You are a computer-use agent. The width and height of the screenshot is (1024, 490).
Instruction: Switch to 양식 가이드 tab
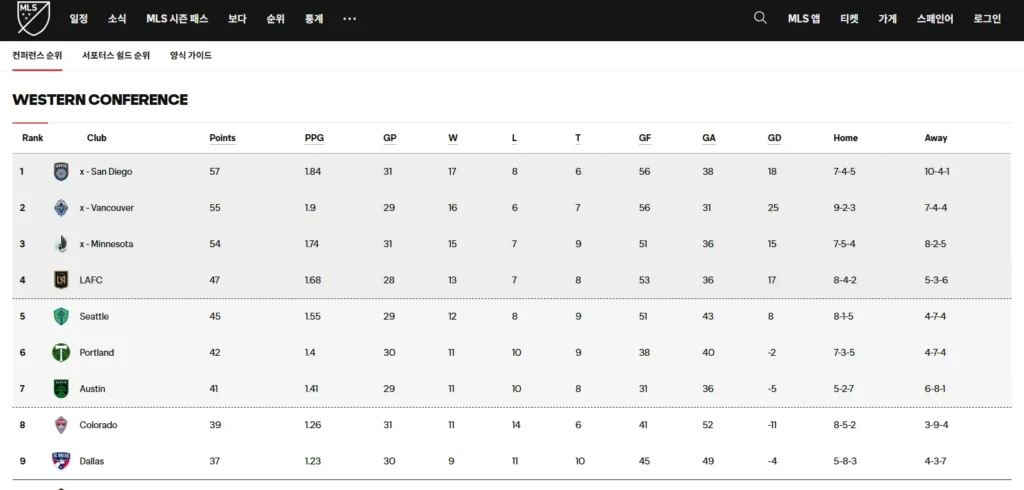(x=191, y=56)
